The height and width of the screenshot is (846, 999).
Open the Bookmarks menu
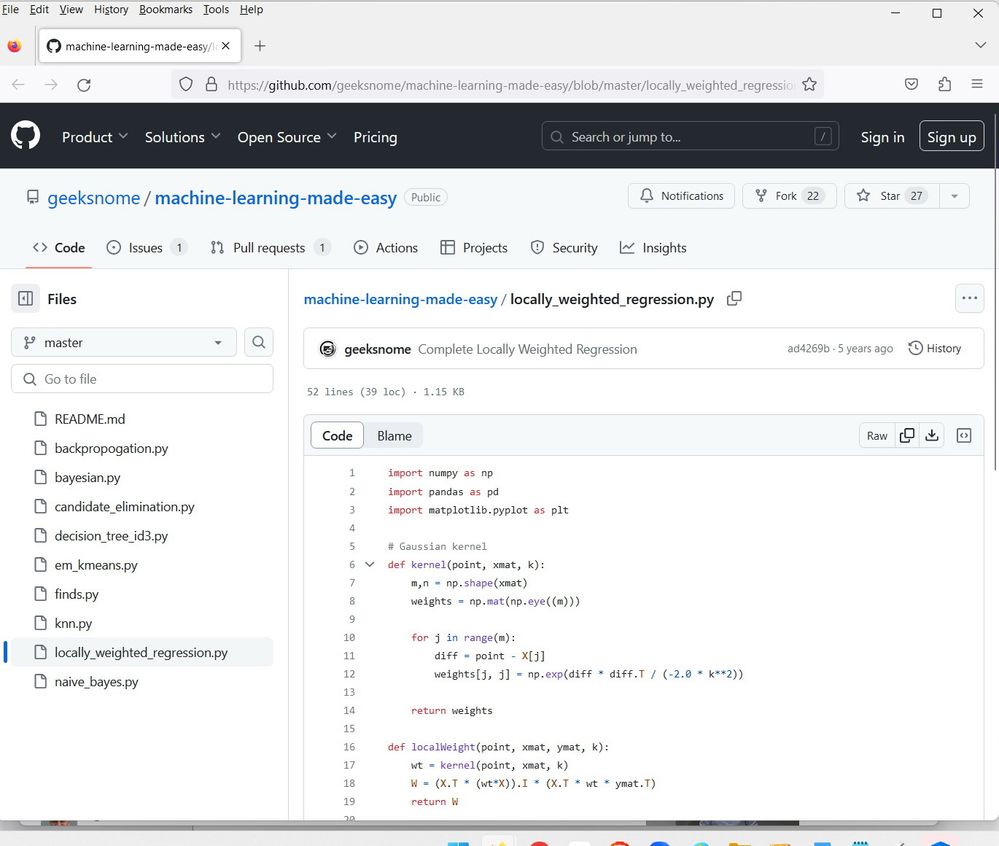[166, 10]
